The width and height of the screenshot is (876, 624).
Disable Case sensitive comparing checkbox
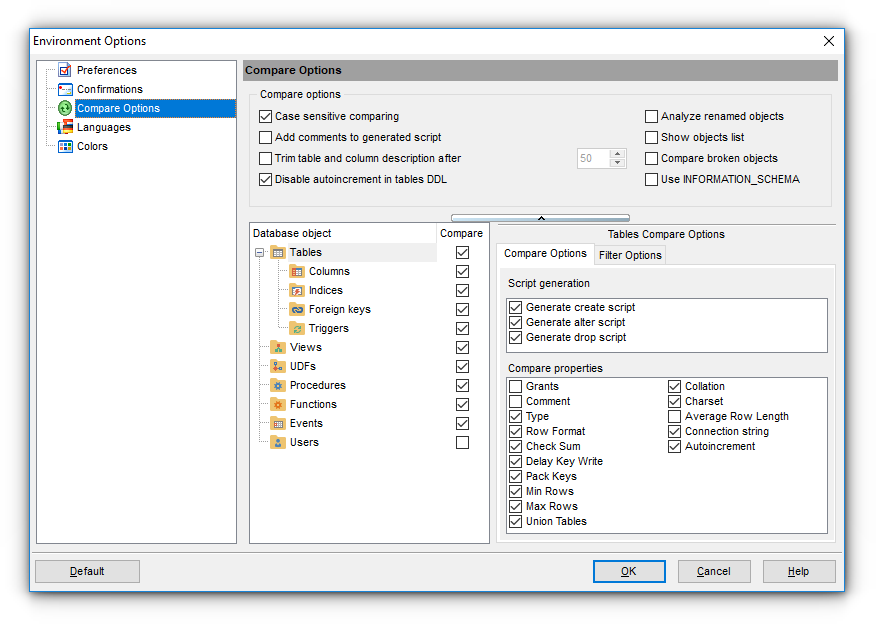click(x=266, y=117)
